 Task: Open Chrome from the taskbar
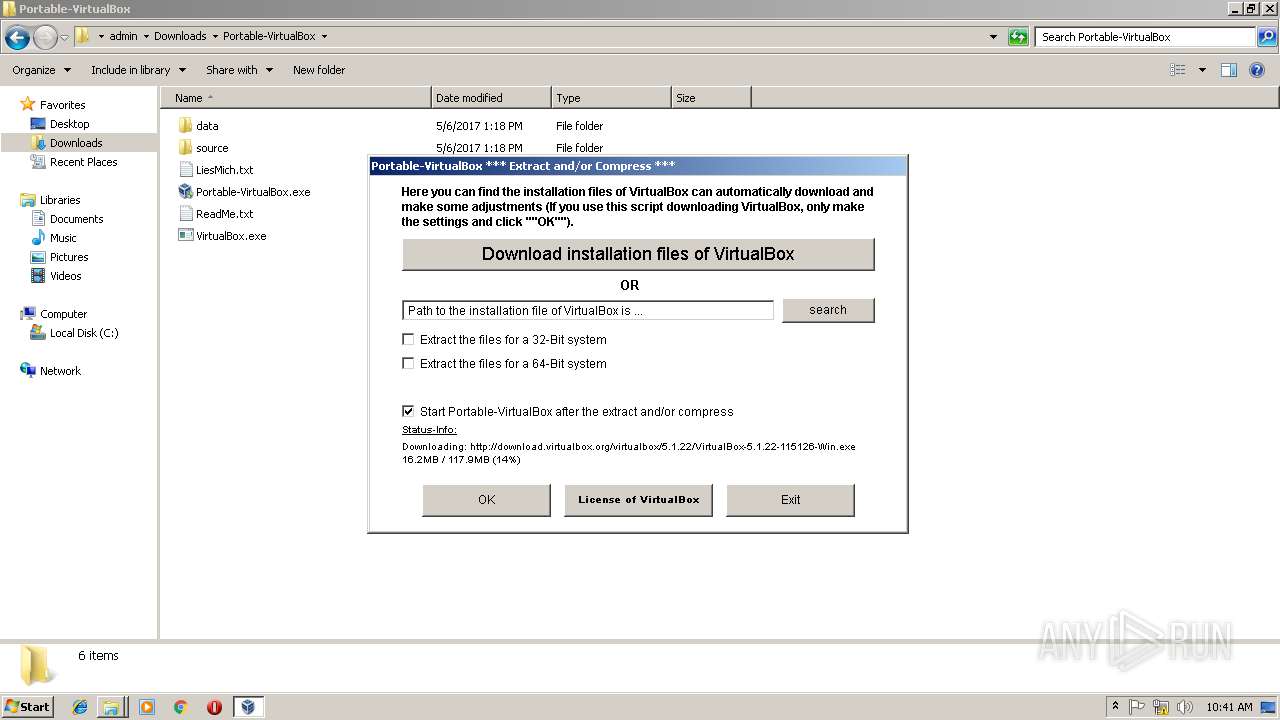(x=181, y=707)
